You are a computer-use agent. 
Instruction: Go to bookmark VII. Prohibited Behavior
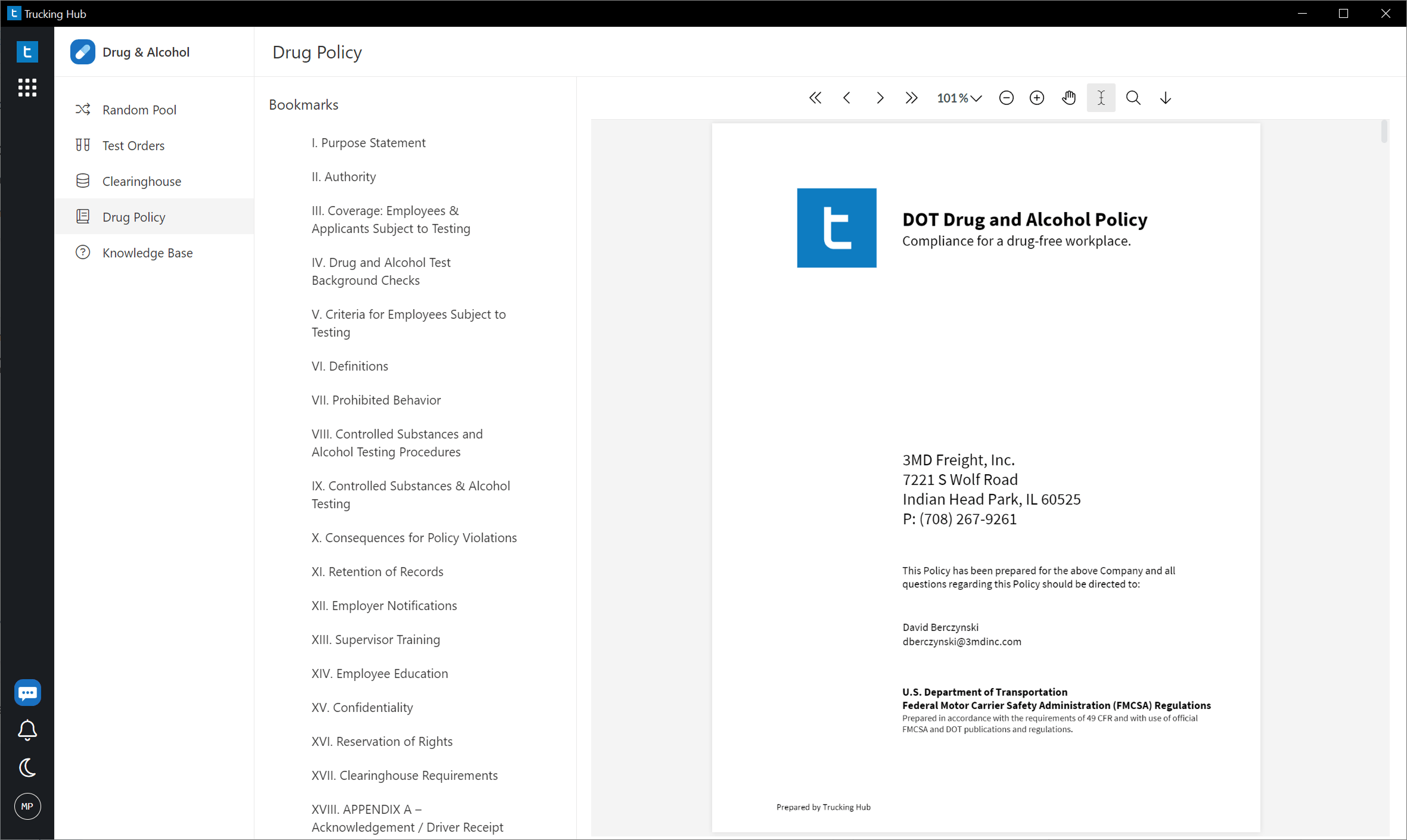[376, 400]
